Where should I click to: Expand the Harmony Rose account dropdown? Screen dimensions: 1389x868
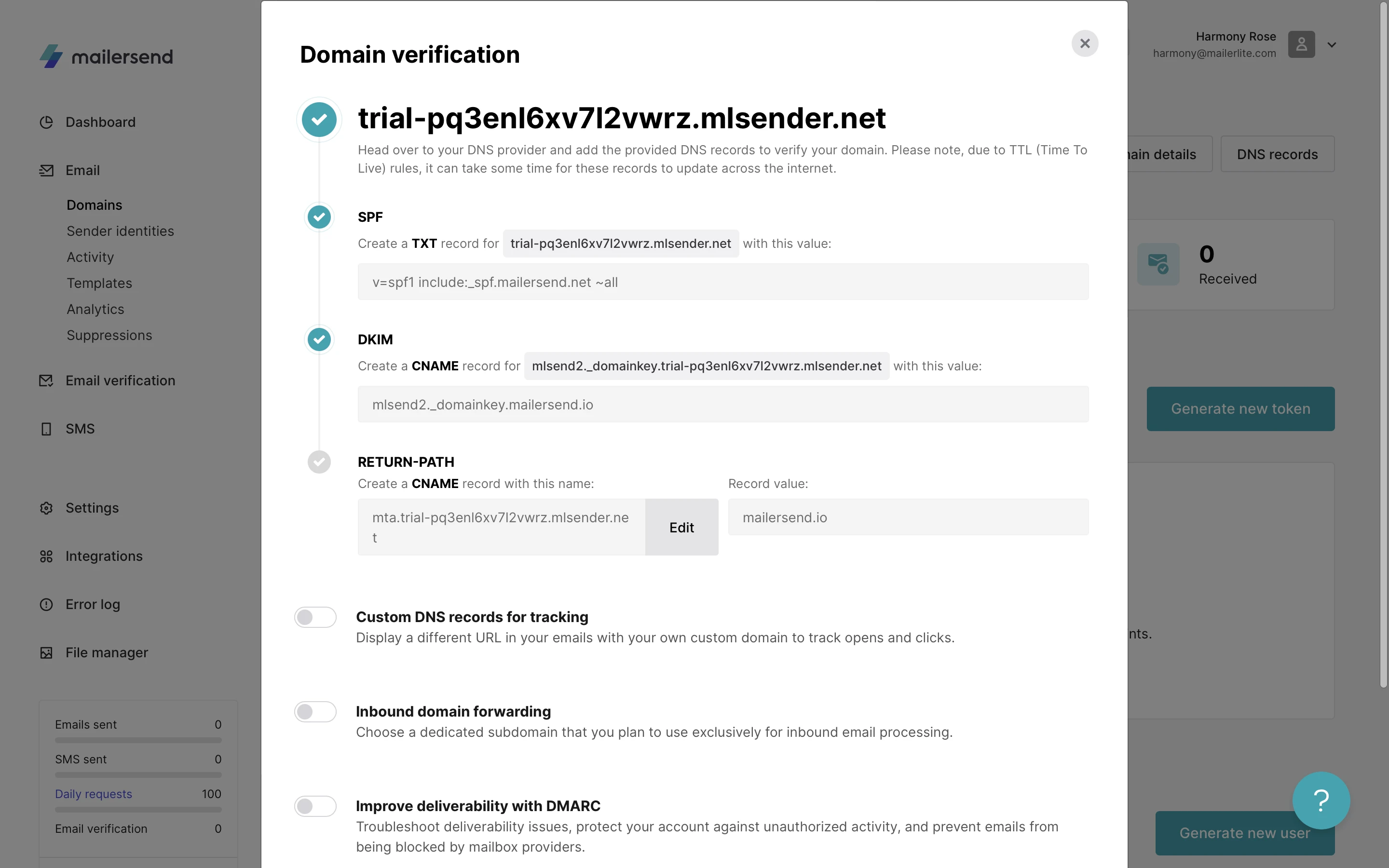click(x=1332, y=45)
